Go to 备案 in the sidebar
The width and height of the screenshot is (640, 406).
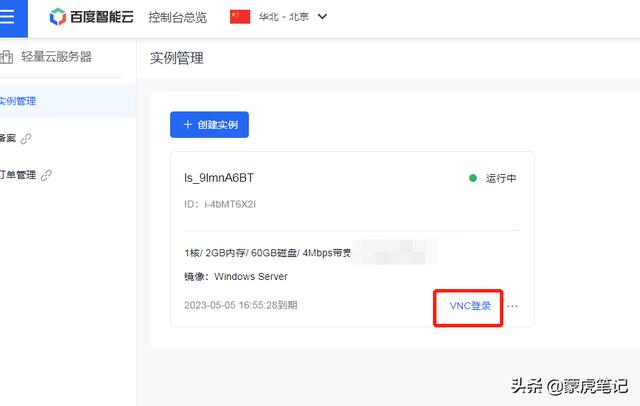click(8, 138)
